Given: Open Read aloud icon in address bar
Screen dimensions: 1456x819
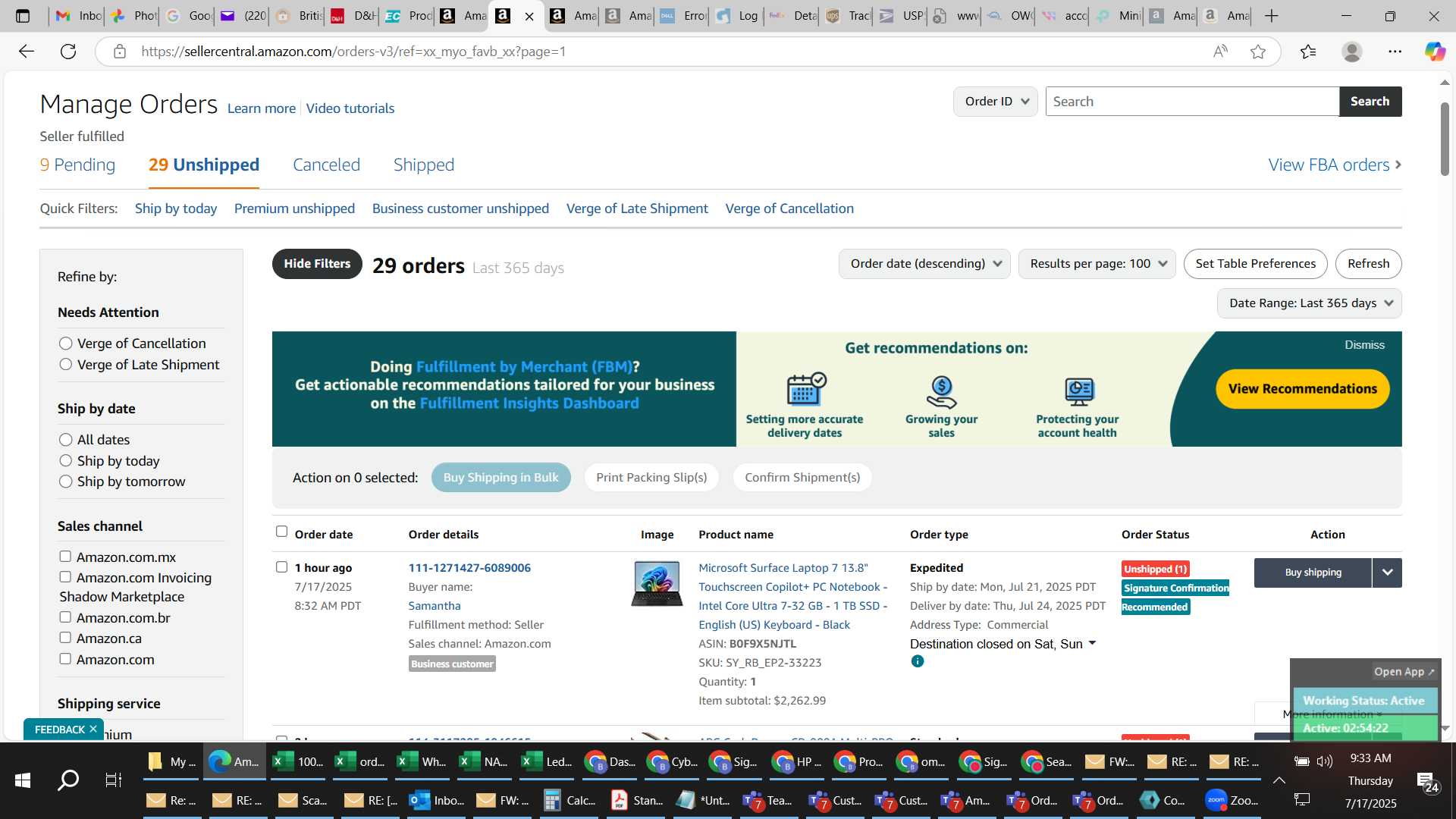Looking at the screenshot, I should tap(1220, 52).
